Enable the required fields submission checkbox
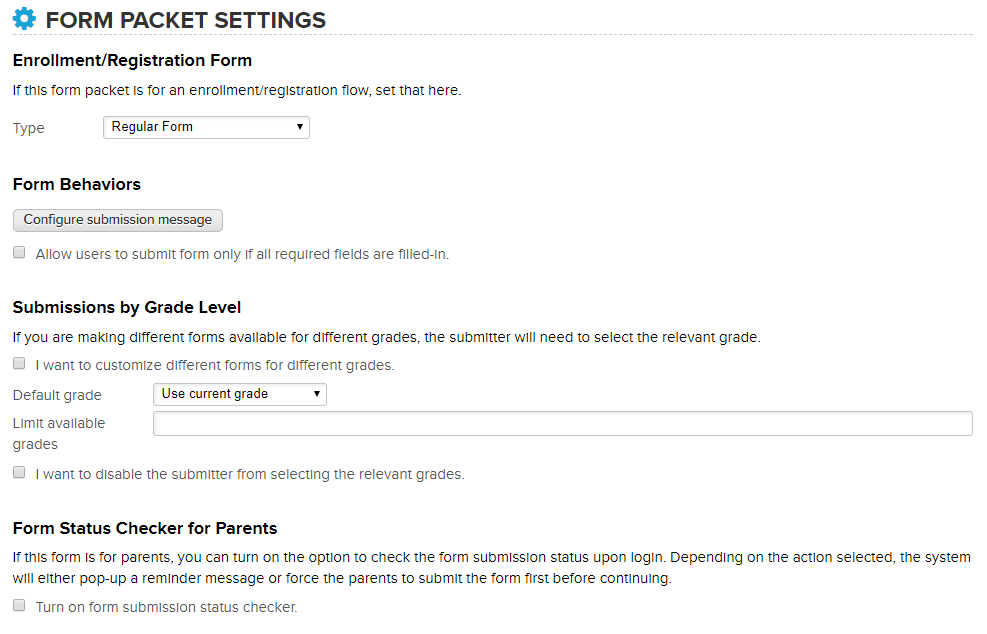 [19, 253]
